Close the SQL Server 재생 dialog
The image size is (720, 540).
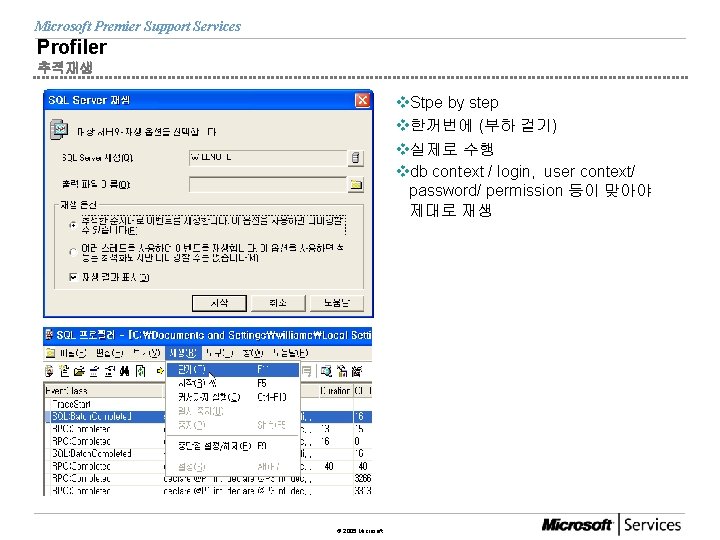click(x=362, y=100)
